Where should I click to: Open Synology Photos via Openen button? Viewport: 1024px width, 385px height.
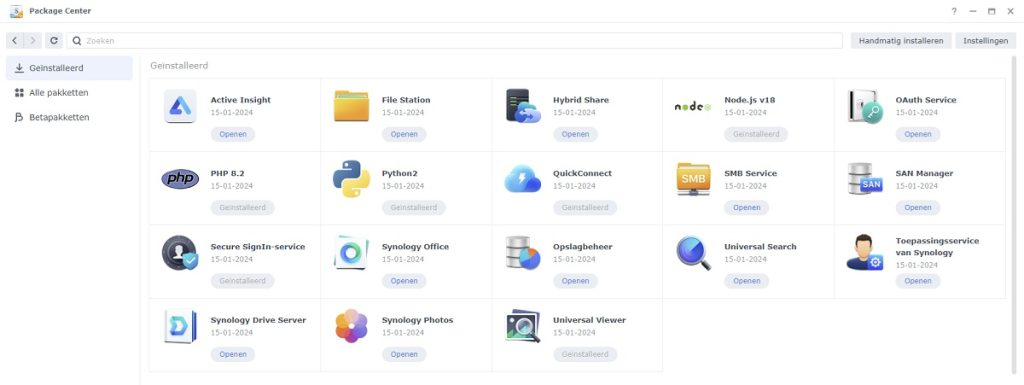(404, 354)
